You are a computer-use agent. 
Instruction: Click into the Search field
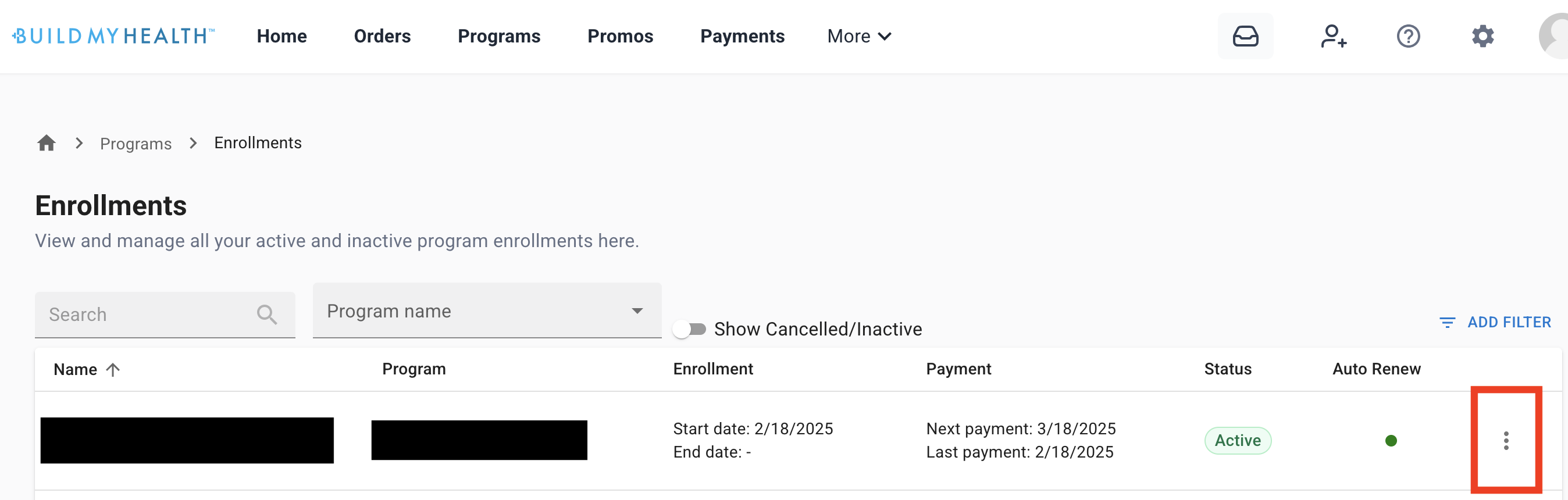click(x=165, y=315)
